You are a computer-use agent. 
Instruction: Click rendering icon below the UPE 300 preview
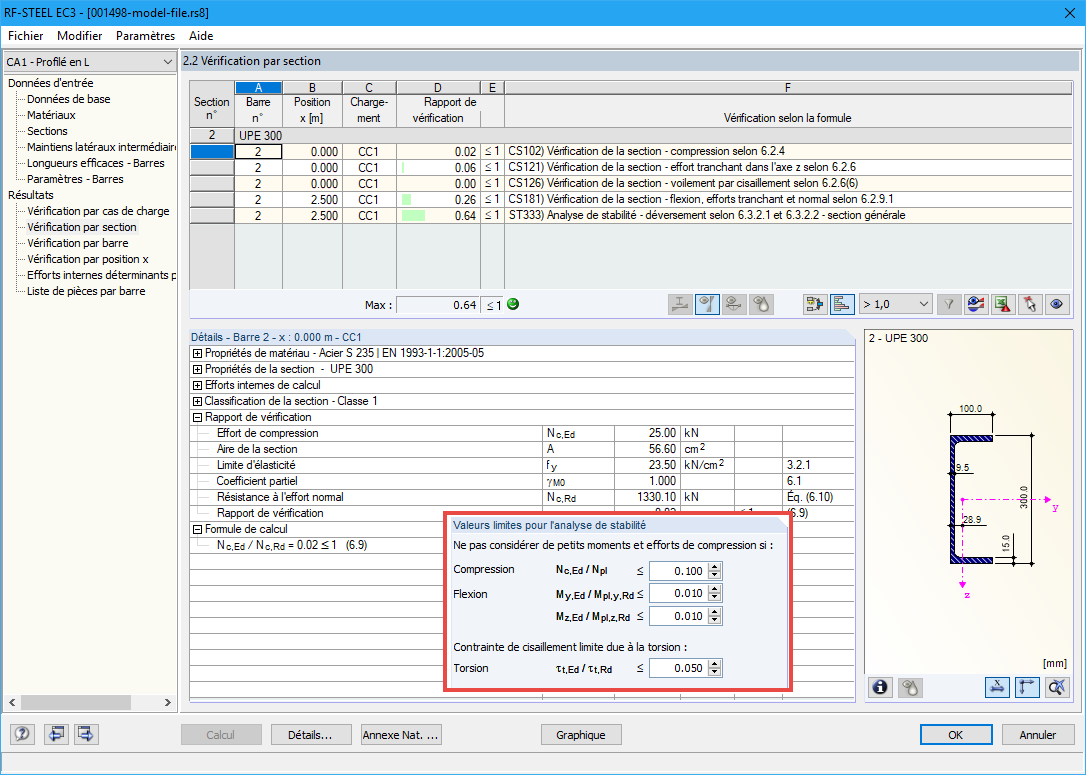click(x=911, y=687)
